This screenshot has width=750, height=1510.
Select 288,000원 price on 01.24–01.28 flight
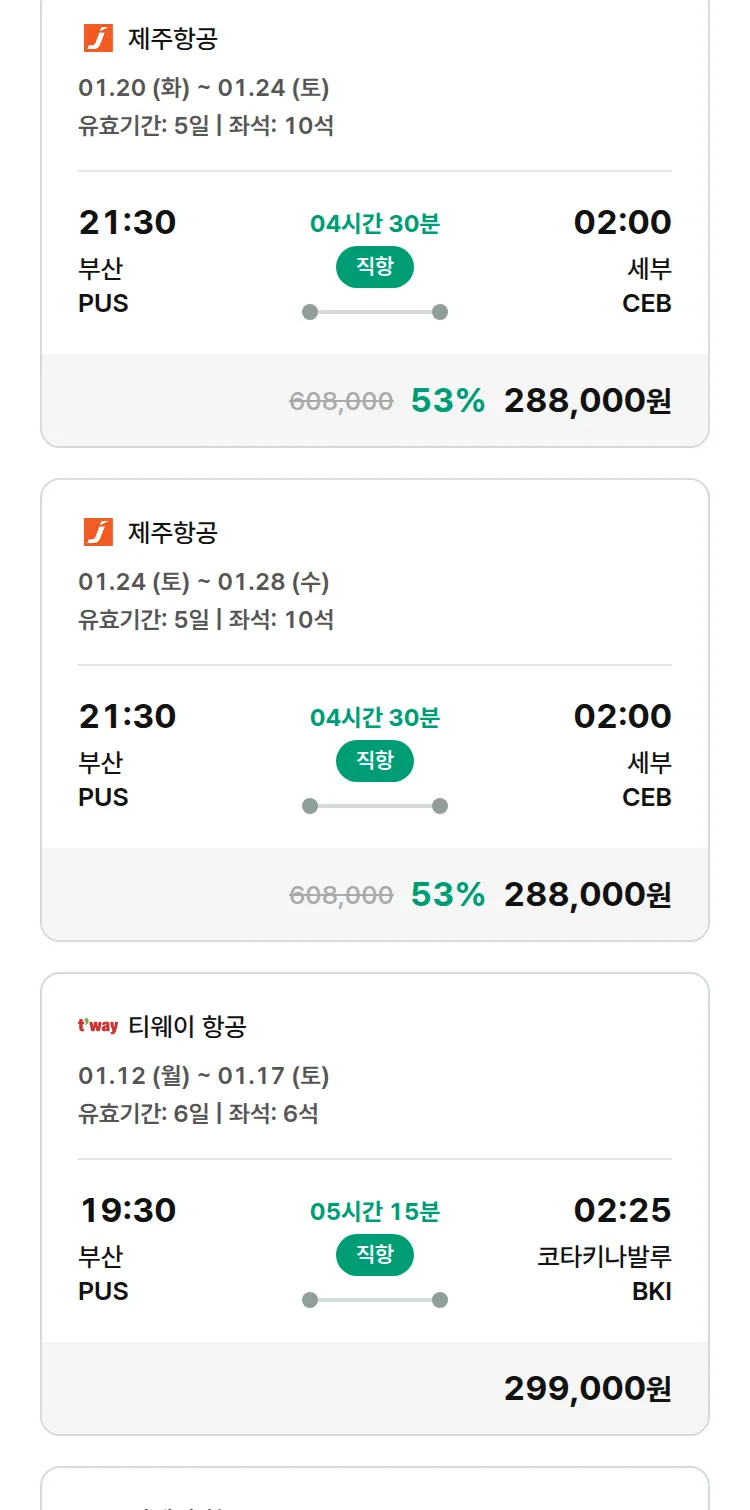587,895
